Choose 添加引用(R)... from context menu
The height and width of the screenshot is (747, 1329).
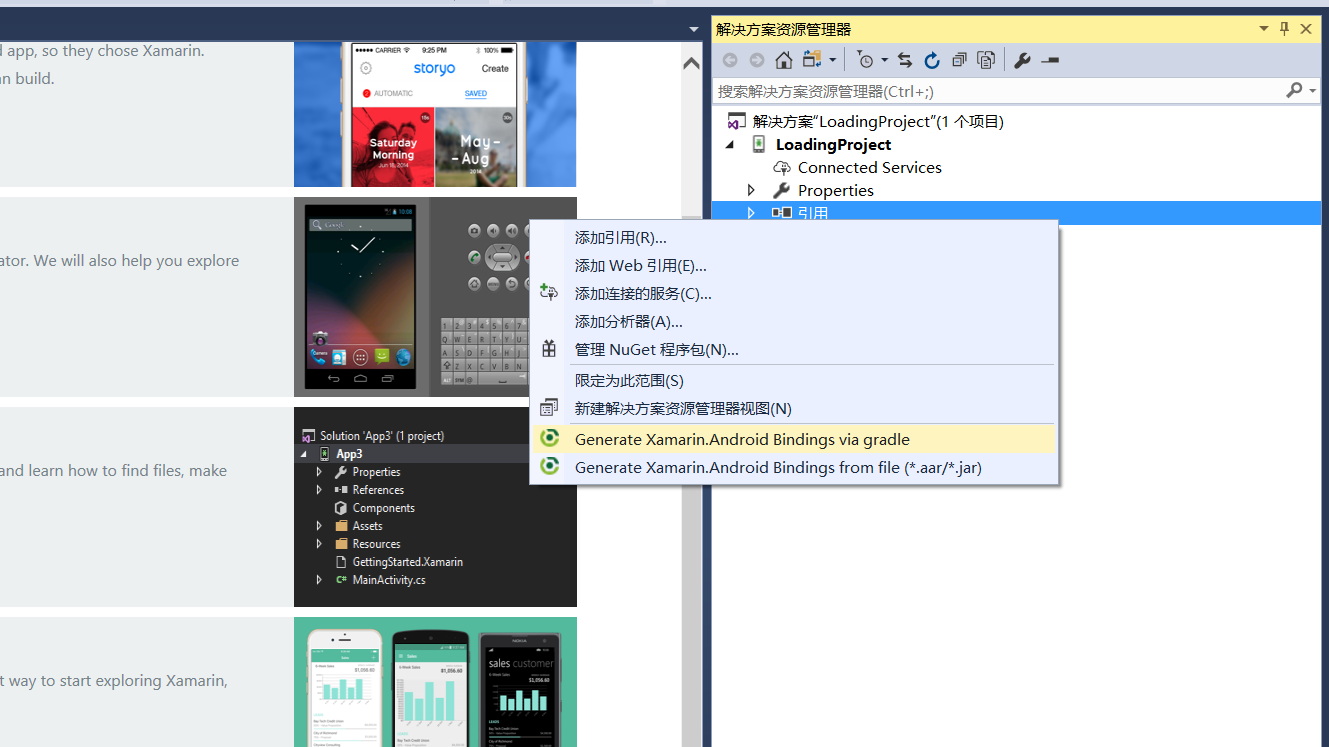click(x=621, y=238)
